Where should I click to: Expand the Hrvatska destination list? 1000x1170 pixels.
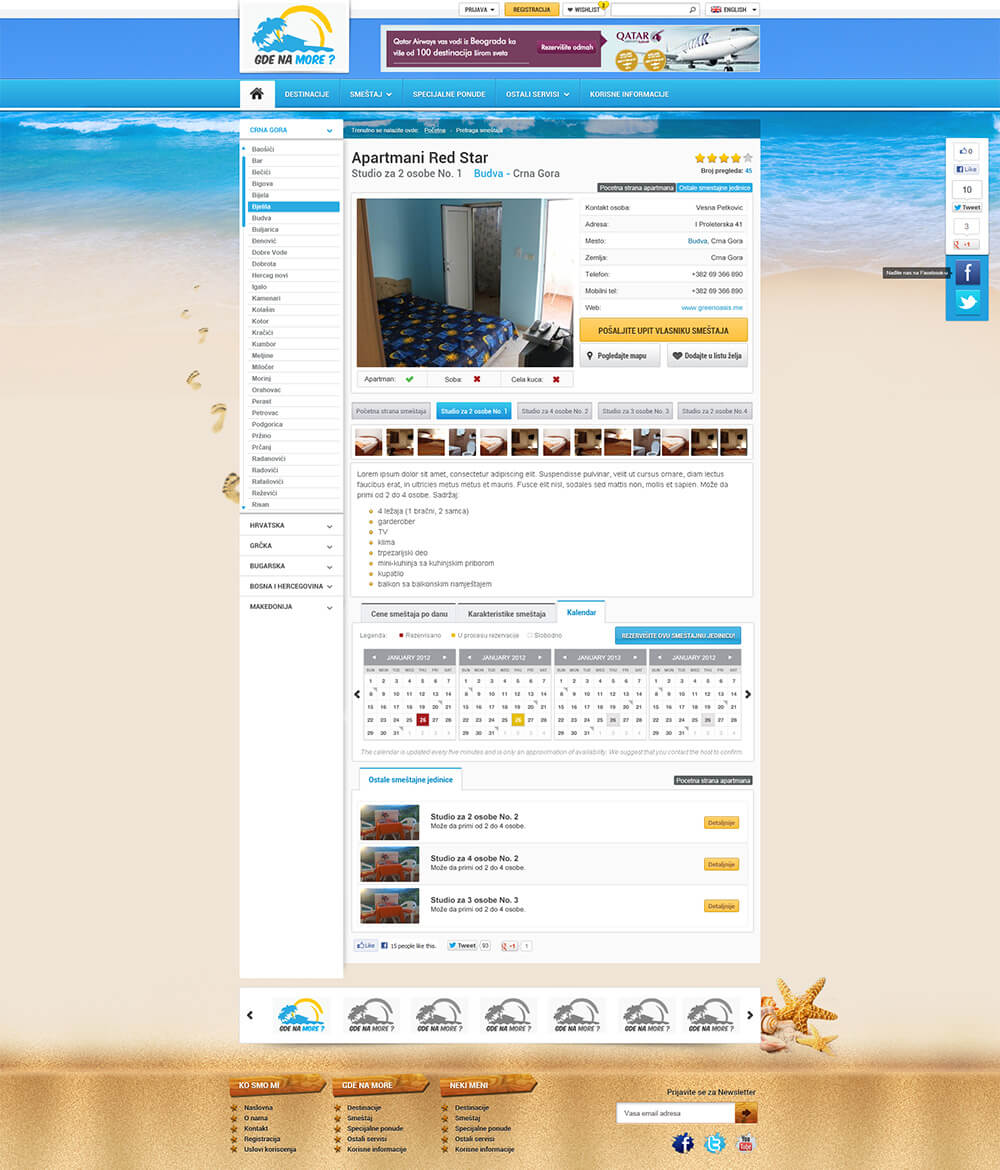pos(291,526)
